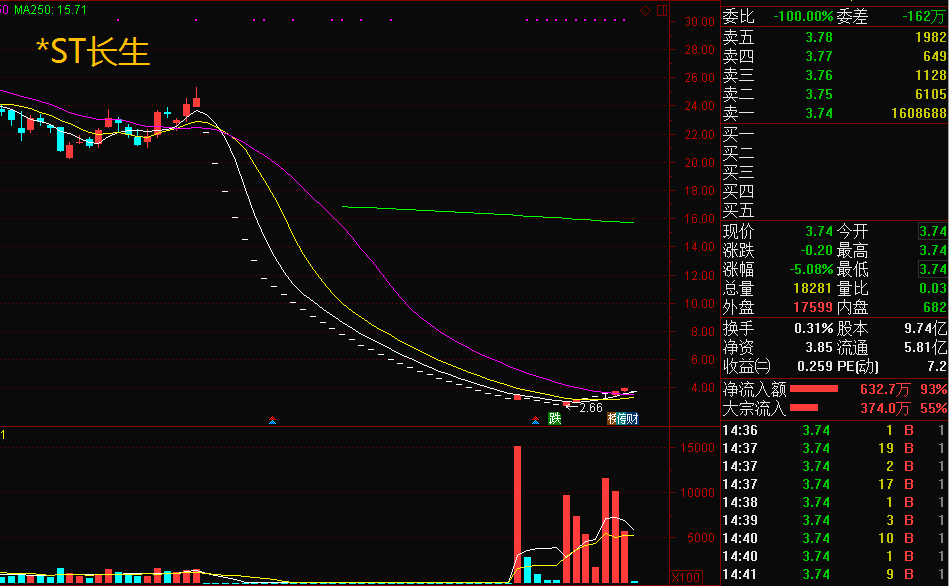Click the 卖五 price 3.78

[x=819, y=38]
